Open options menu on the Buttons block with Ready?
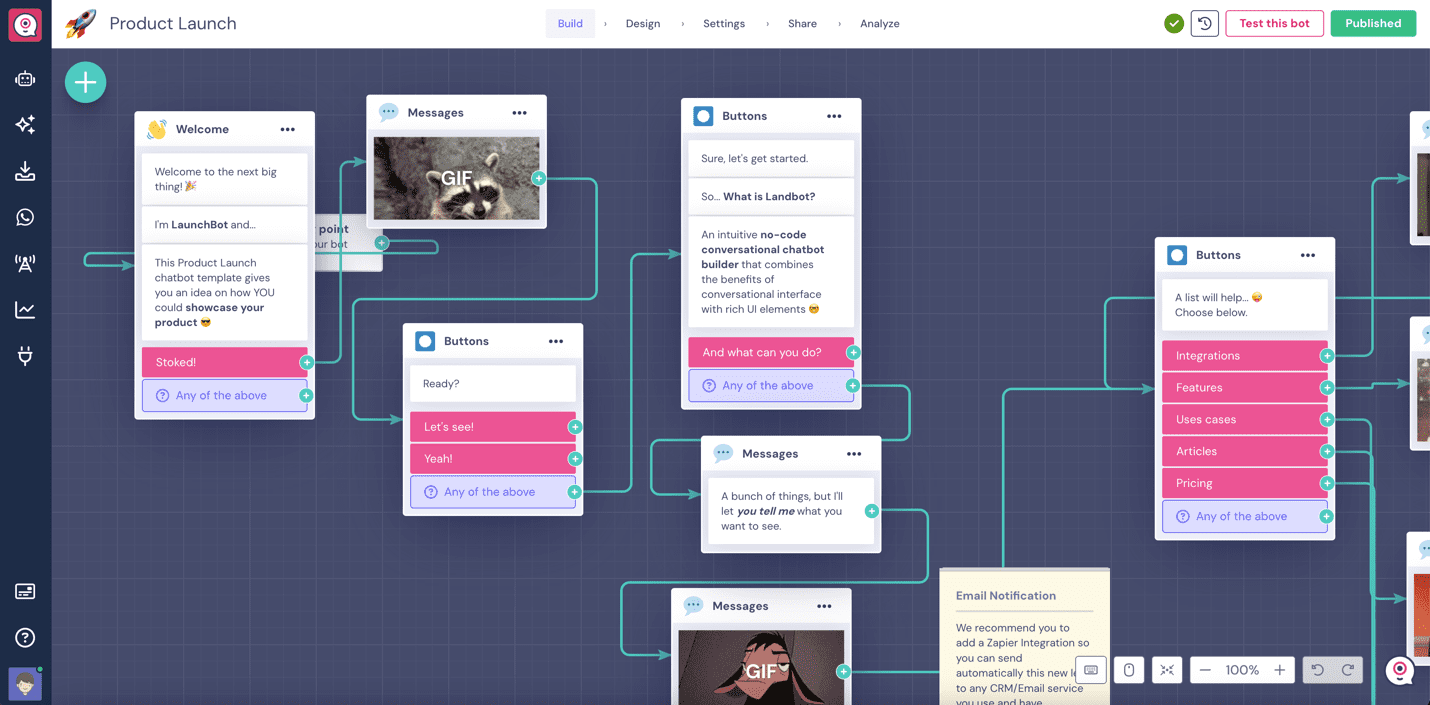 [x=557, y=341]
